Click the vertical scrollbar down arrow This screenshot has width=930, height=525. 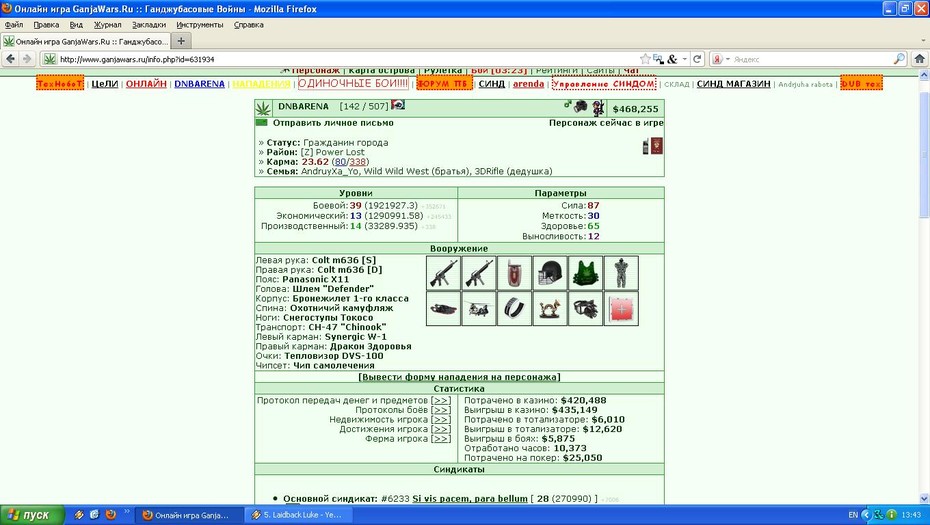pos(924,498)
